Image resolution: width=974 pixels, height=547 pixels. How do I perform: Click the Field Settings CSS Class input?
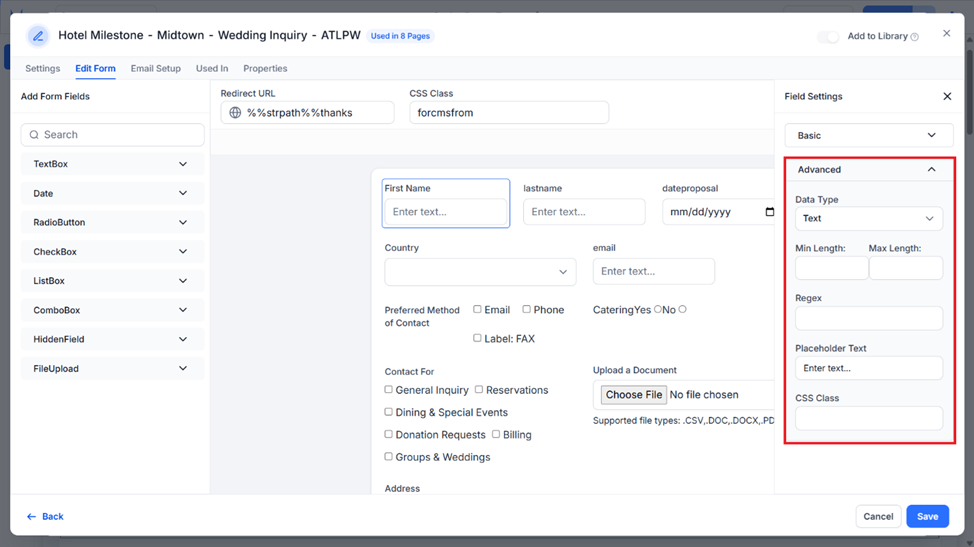[x=868, y=418]
